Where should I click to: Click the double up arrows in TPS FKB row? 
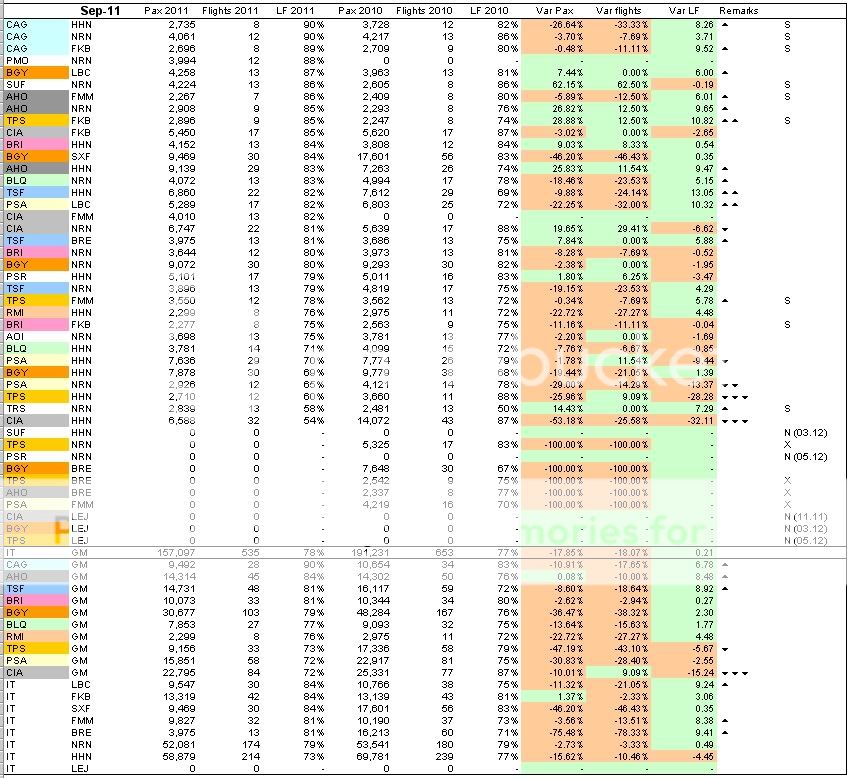(729, 120)
